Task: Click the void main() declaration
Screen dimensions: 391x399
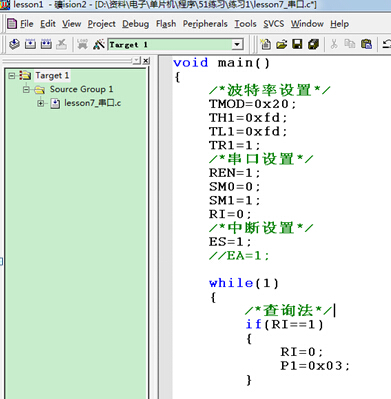Action: [x=221, y=63]
